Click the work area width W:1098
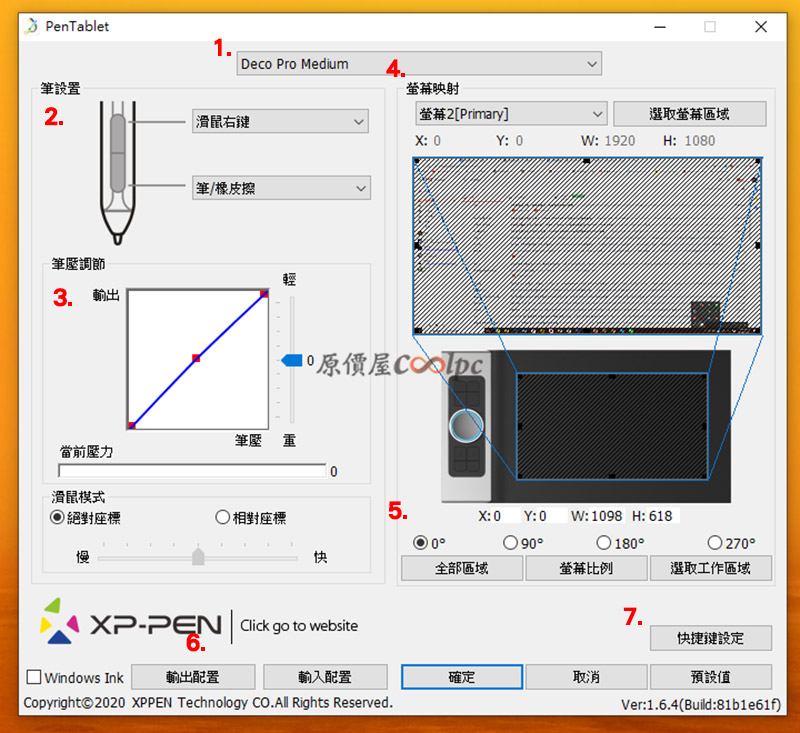Screen dimensions: 800x733 [x=596, y=516]
